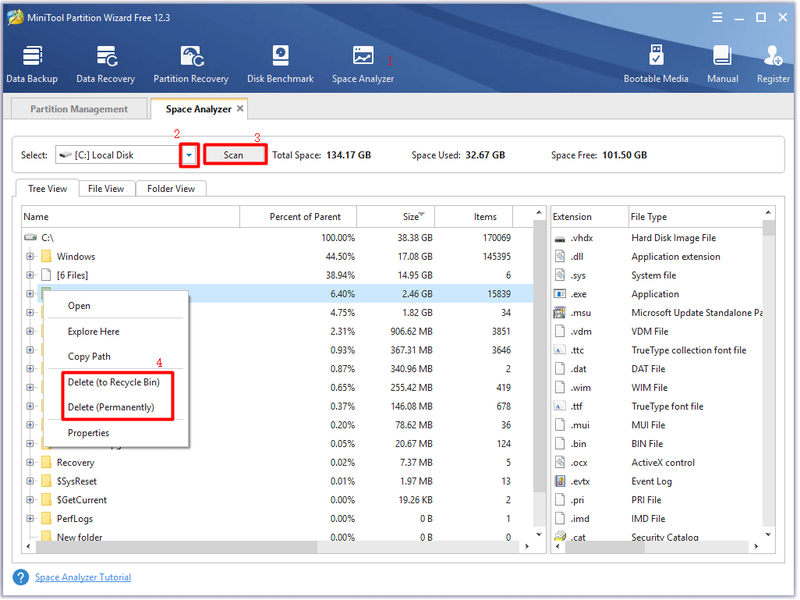Expand the [6 Files] tree node
This screenshot has width=800, height=600.
click(x=30, y=276)
